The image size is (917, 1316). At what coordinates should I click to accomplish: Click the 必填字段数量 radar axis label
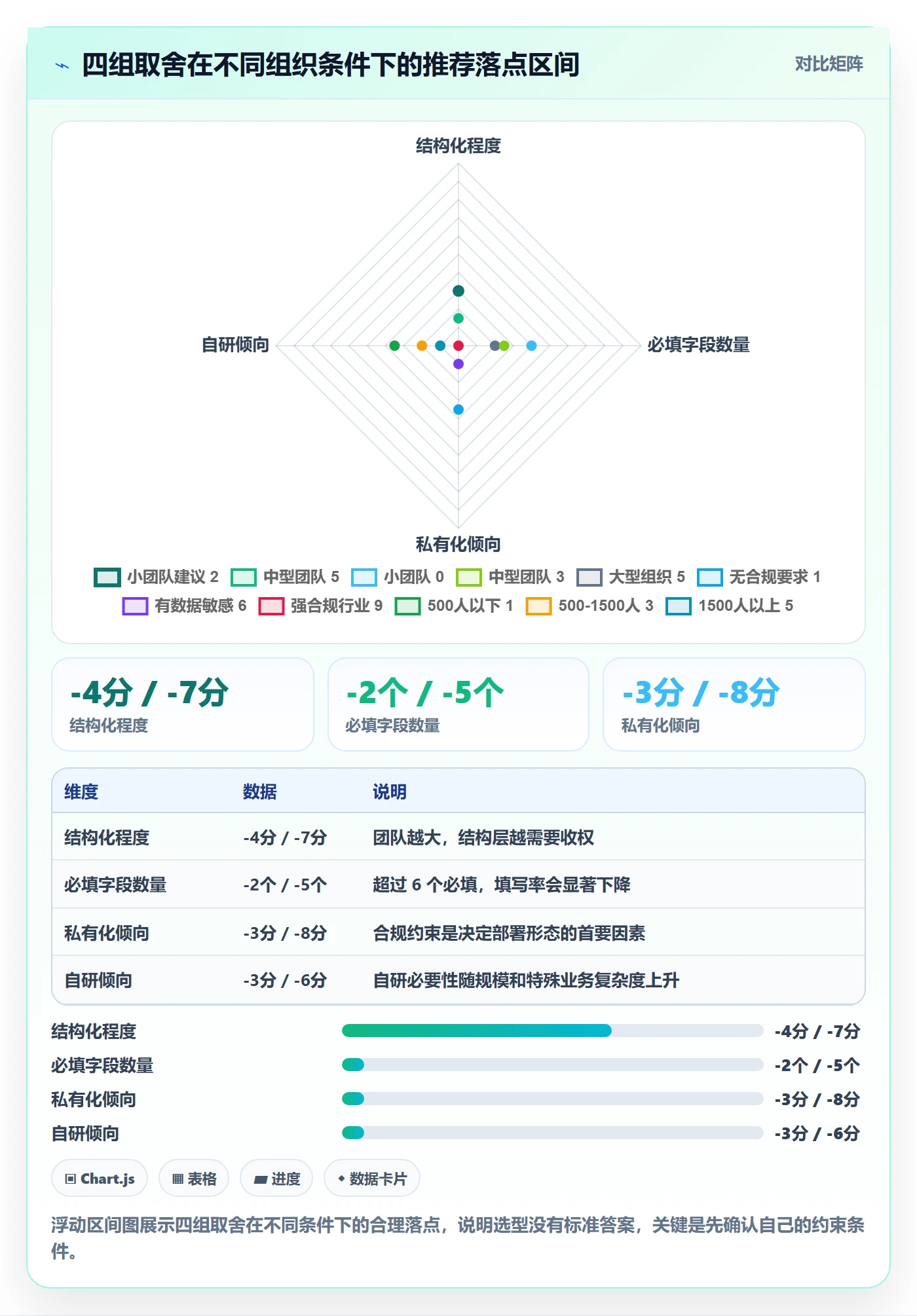699,345
